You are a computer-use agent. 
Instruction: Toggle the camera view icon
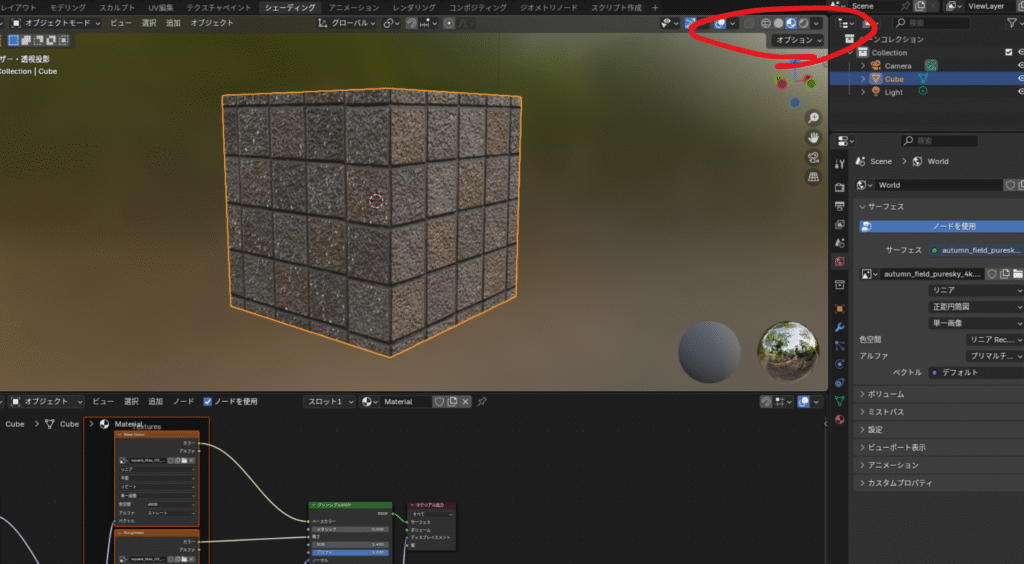(813, 157)
